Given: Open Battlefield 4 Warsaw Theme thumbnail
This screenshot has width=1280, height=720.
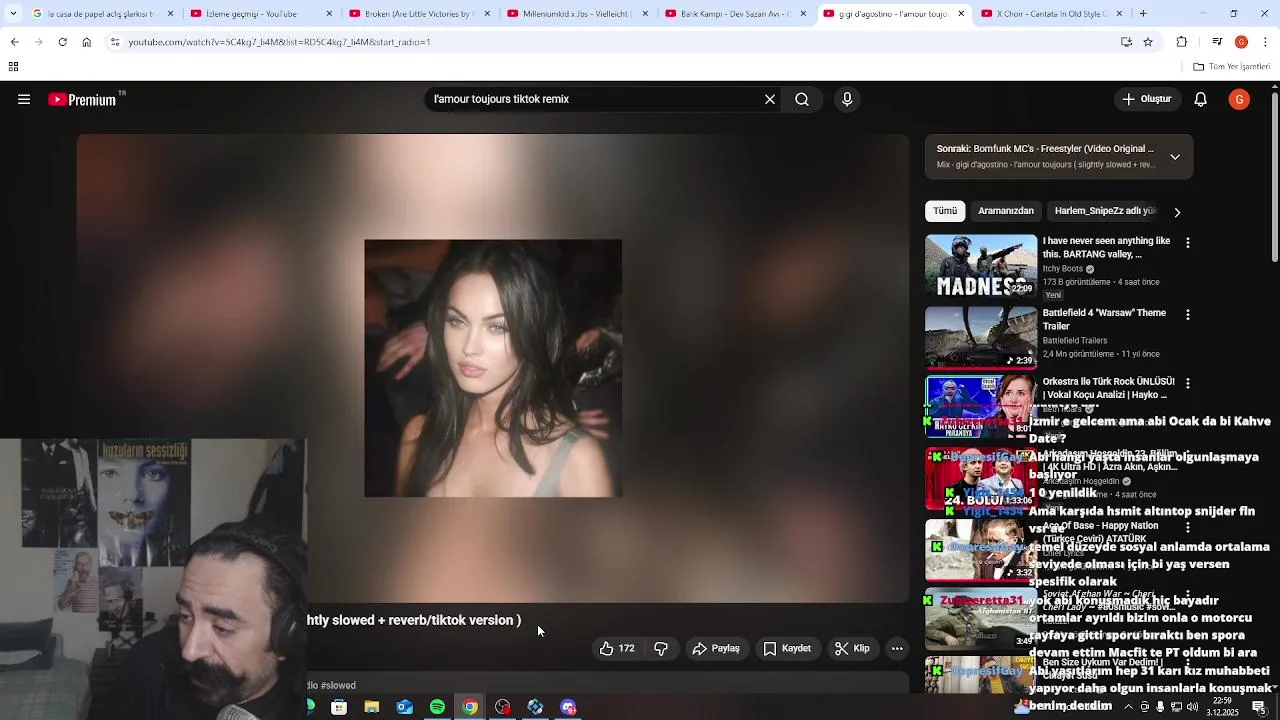Looking at the screenshot, I should [981, 337].
